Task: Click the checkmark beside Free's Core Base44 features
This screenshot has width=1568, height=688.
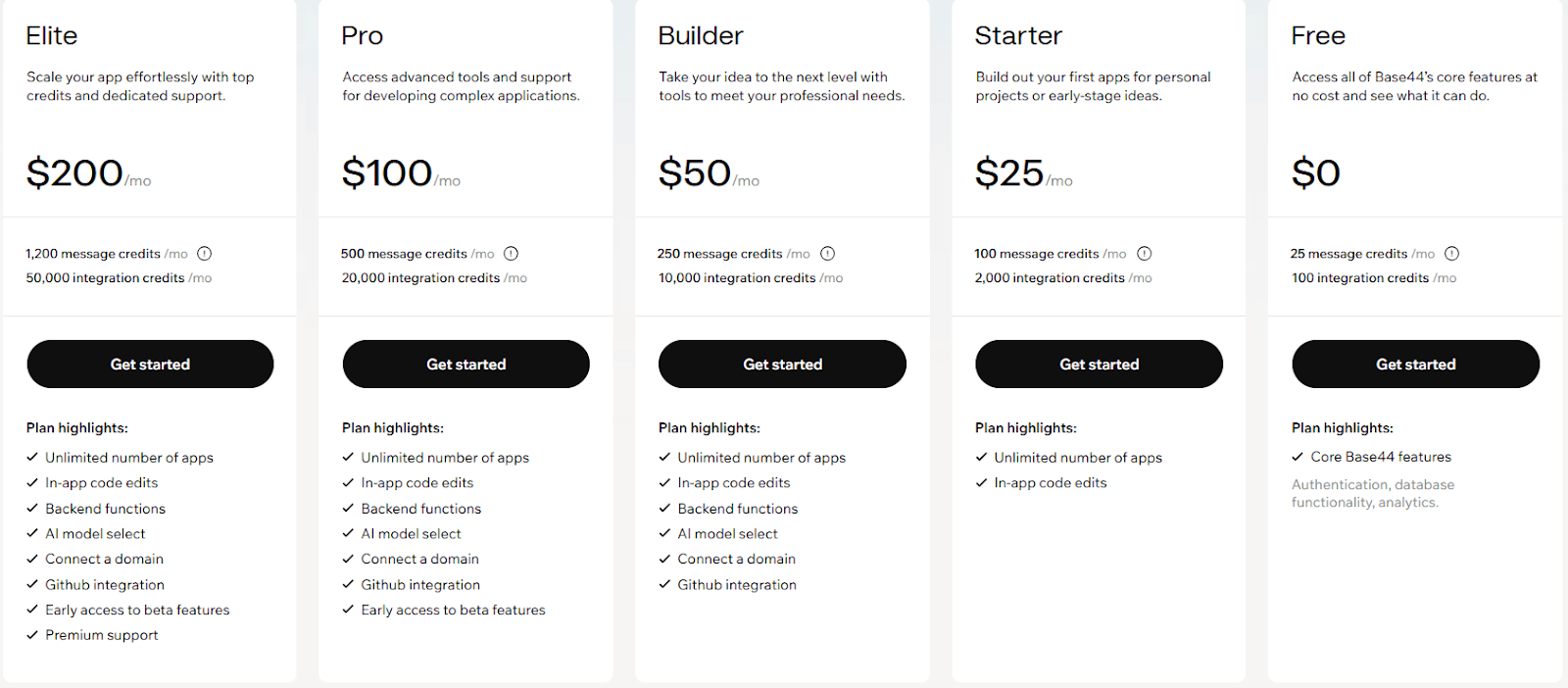Action: pyautogui.click(x=1298, y=457)
